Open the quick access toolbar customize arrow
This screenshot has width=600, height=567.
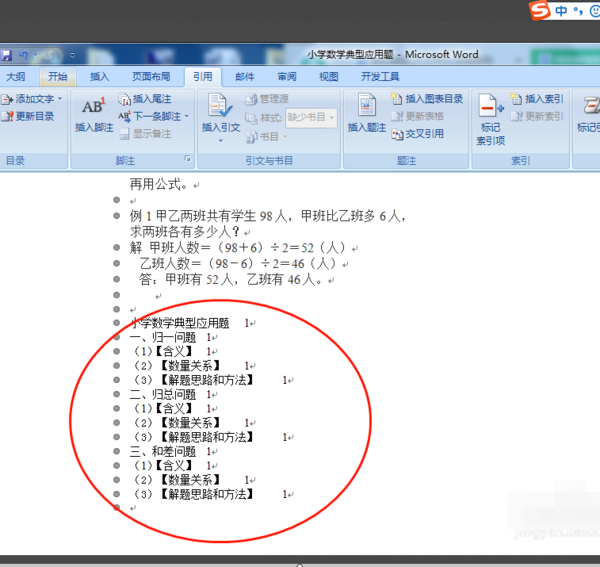pos(72,55)
